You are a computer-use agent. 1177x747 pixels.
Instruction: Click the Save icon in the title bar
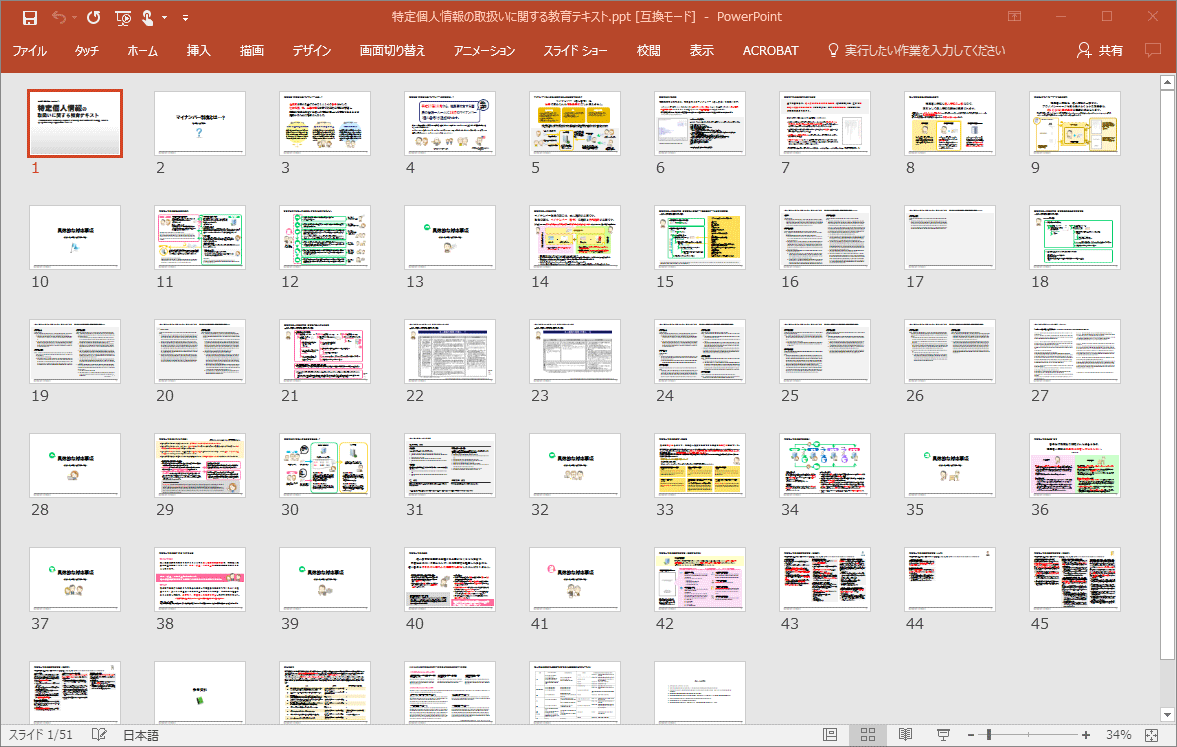30,17
